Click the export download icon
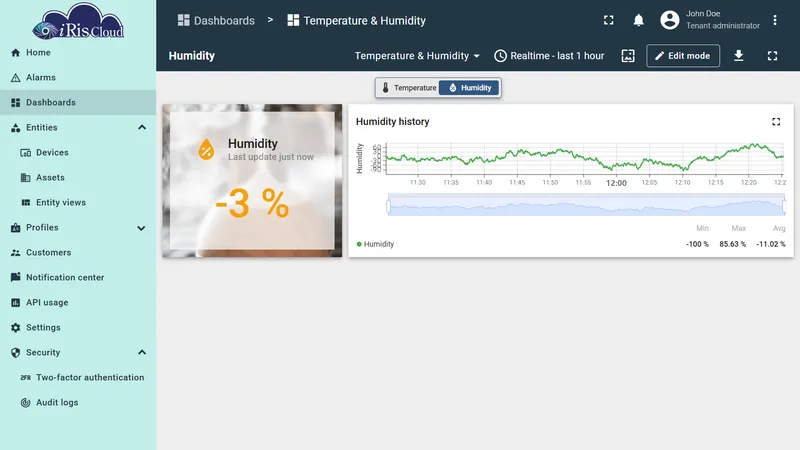The width and height of the screenshot is (800, 450). (x=738, y=56)
